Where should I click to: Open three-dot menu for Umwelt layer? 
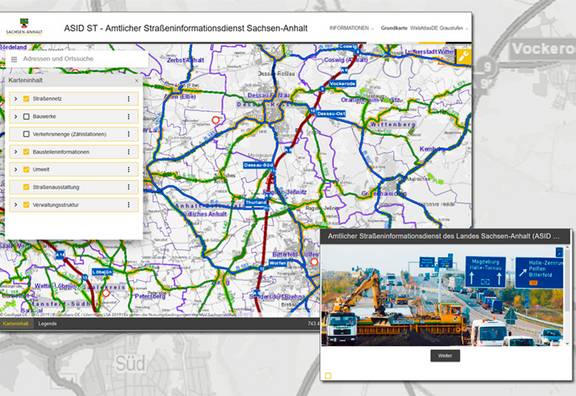coord(129,169)
